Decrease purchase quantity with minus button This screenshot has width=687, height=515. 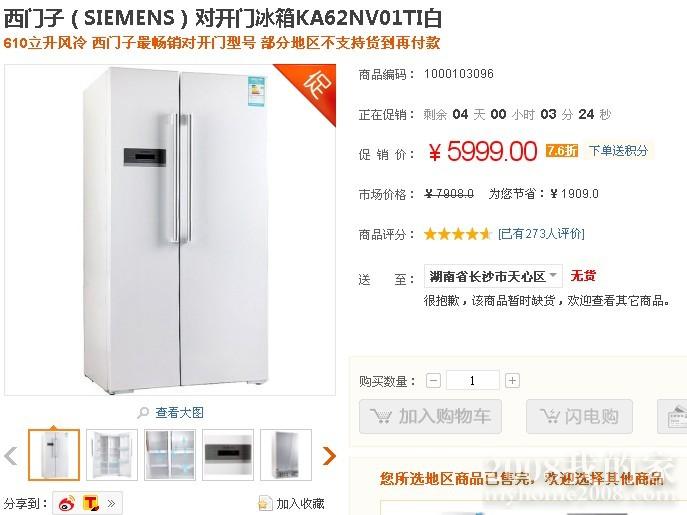pos(433,380)
